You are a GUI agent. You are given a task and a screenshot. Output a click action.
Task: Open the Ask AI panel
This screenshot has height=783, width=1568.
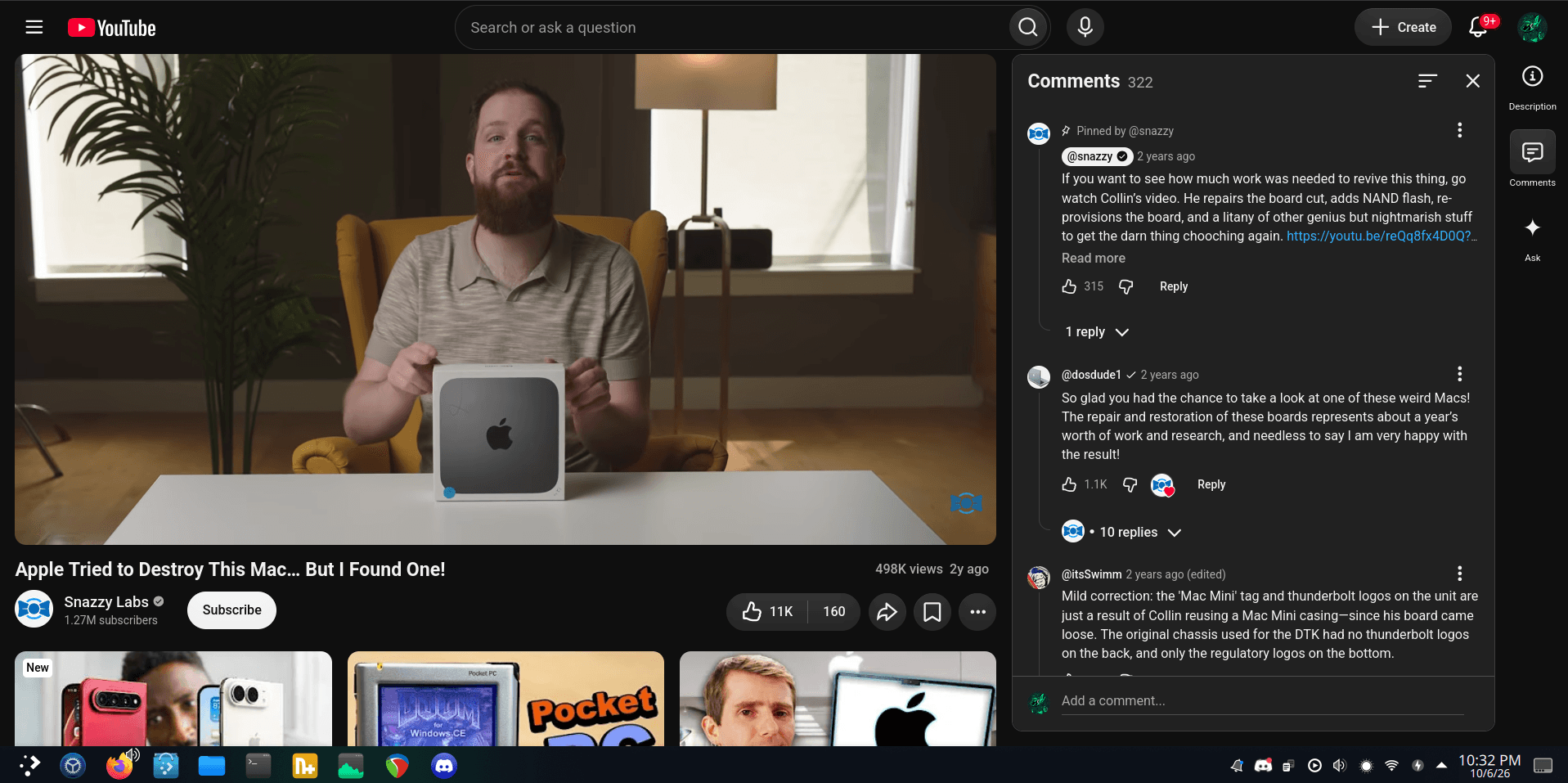tap(1532, 238)
